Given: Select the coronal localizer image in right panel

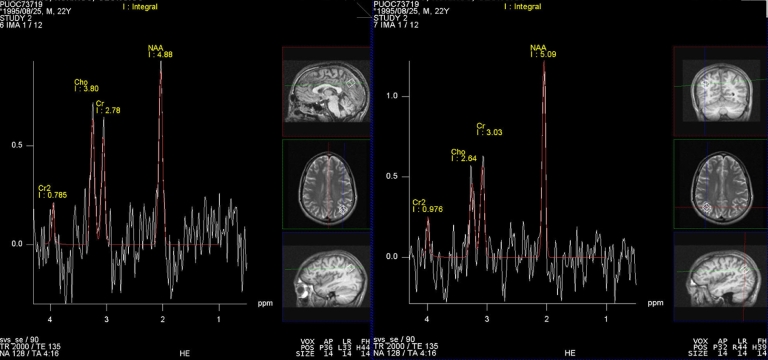Looking at the screenshot, I should [720, 91].
